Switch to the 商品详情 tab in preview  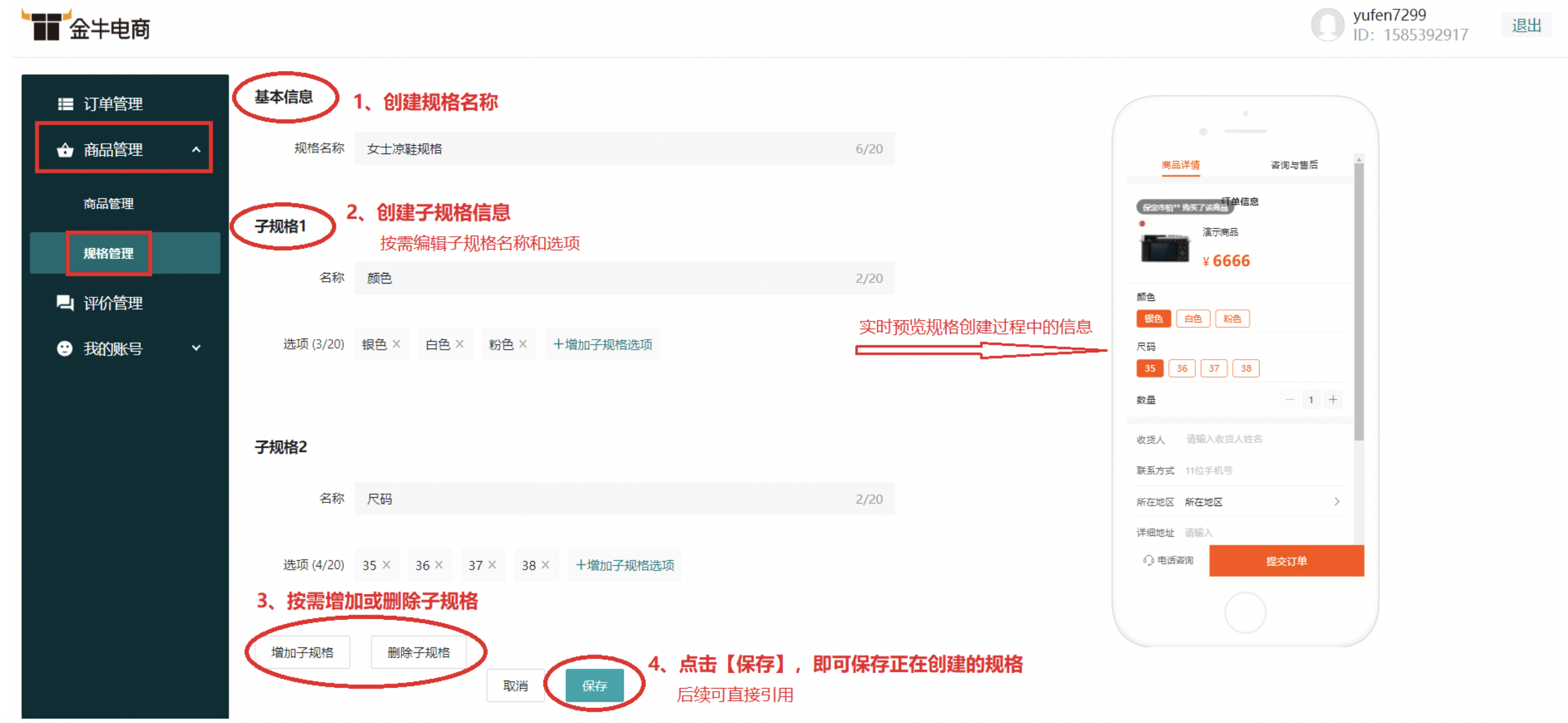(x=1180, y=165)
